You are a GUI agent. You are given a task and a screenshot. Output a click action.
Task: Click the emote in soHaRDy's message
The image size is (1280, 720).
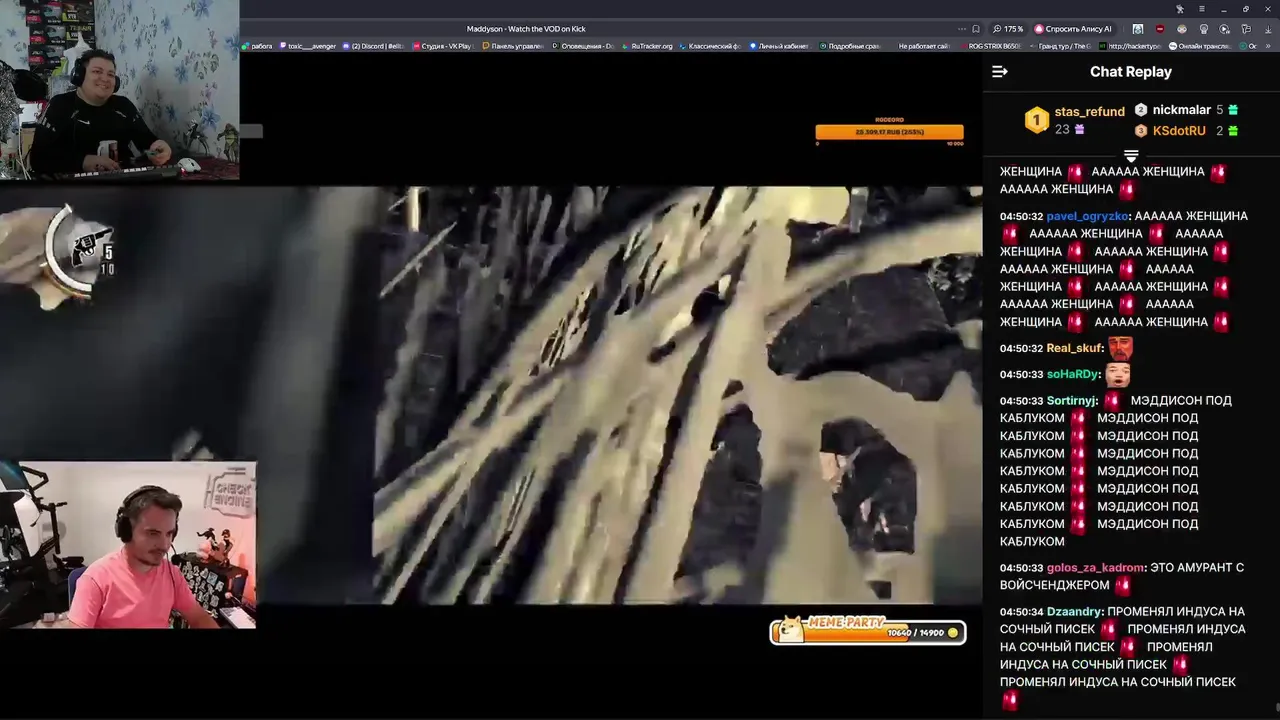point(1118,374)
